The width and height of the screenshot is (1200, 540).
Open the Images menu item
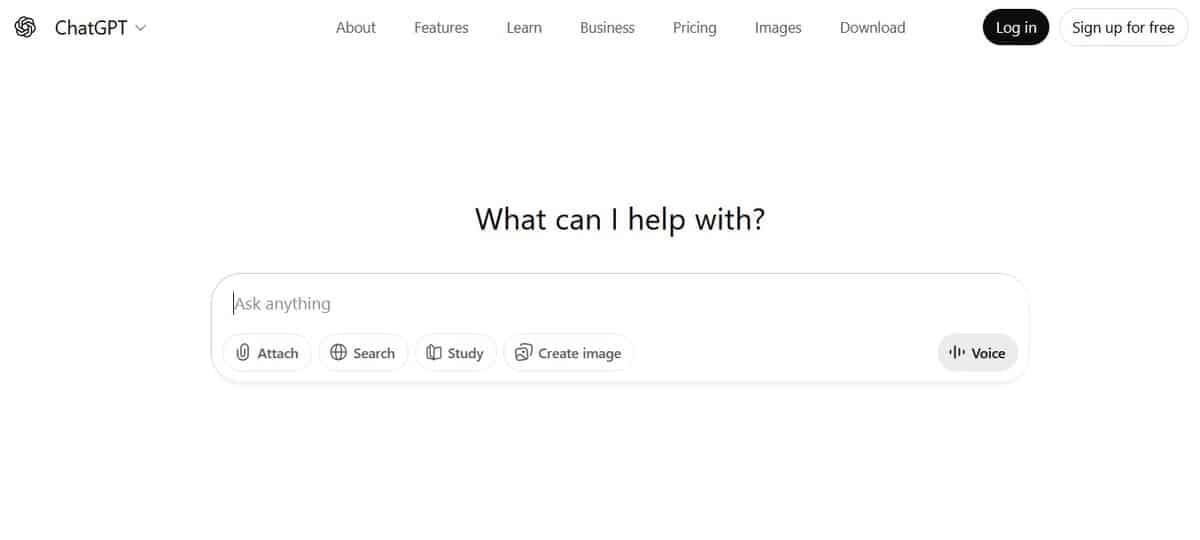click(x=778, y=28)
